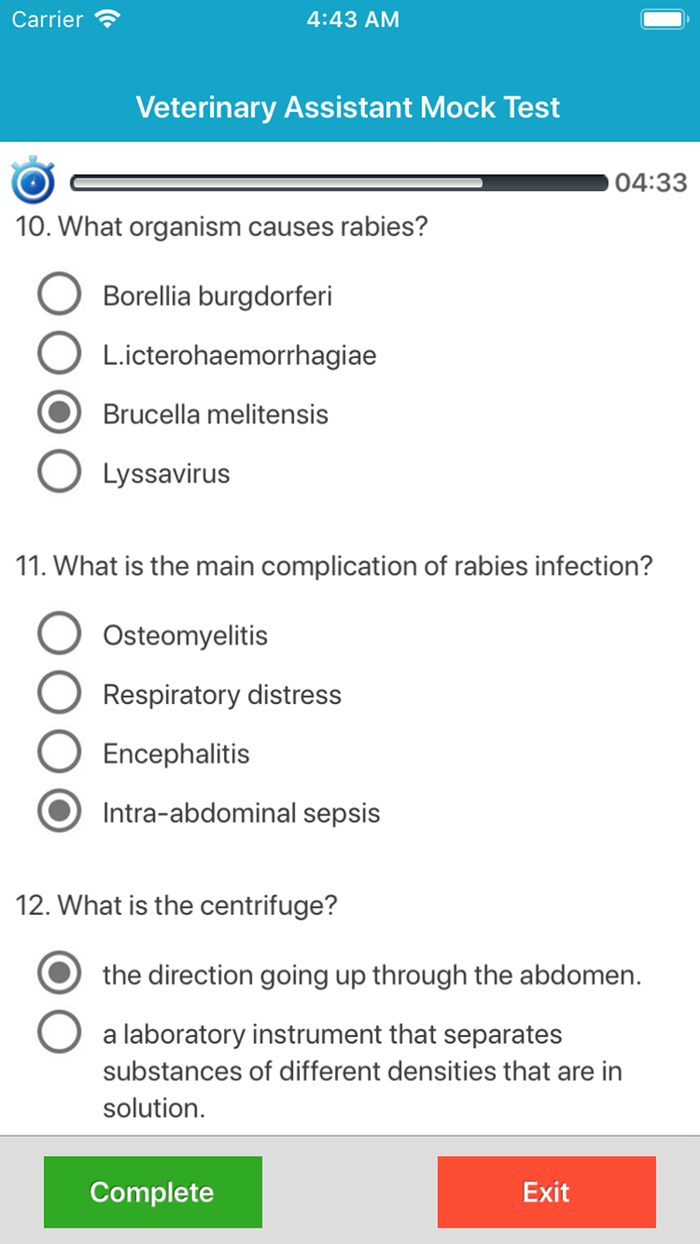
Task: Choose the abdomen direction option for question 12
Action: coord(59,972)
